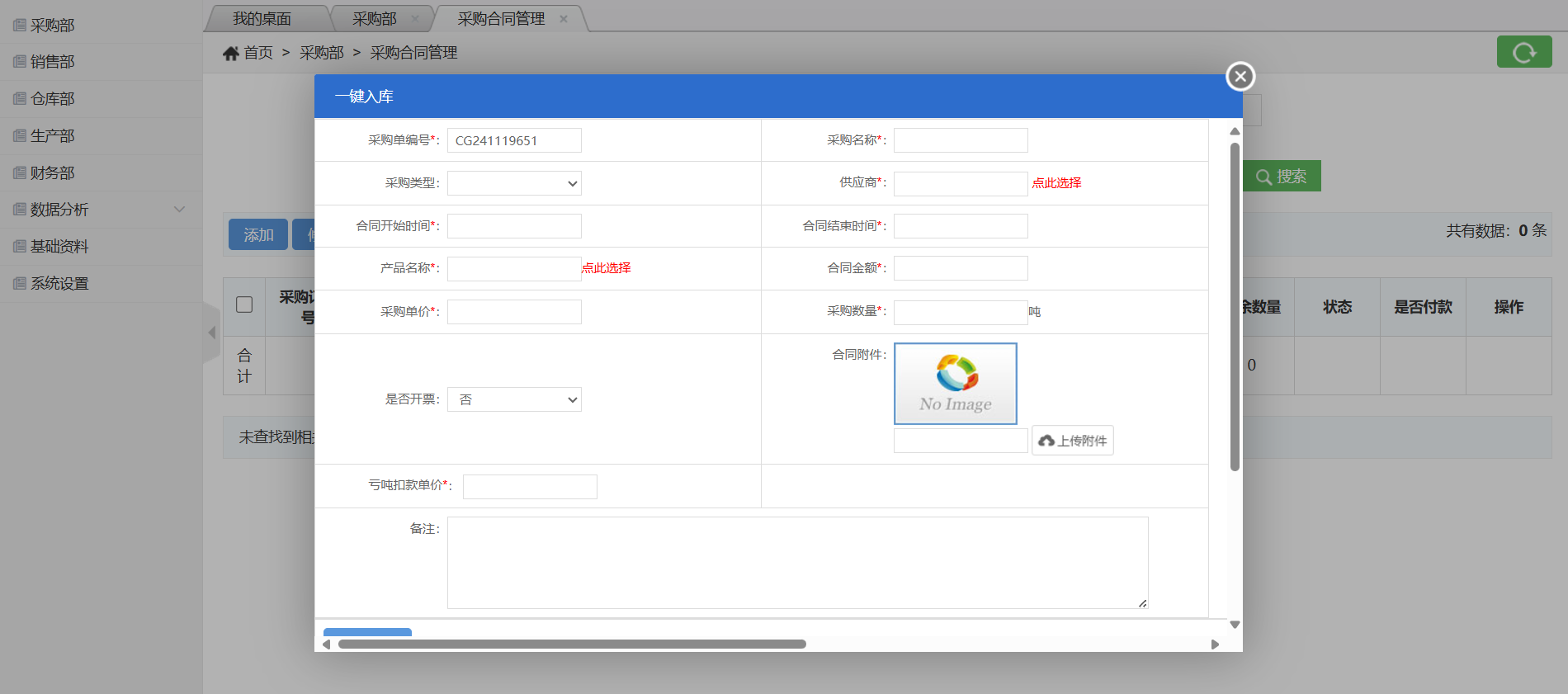Close the 采购合同管理 tab via its X

tap(564, 19)
